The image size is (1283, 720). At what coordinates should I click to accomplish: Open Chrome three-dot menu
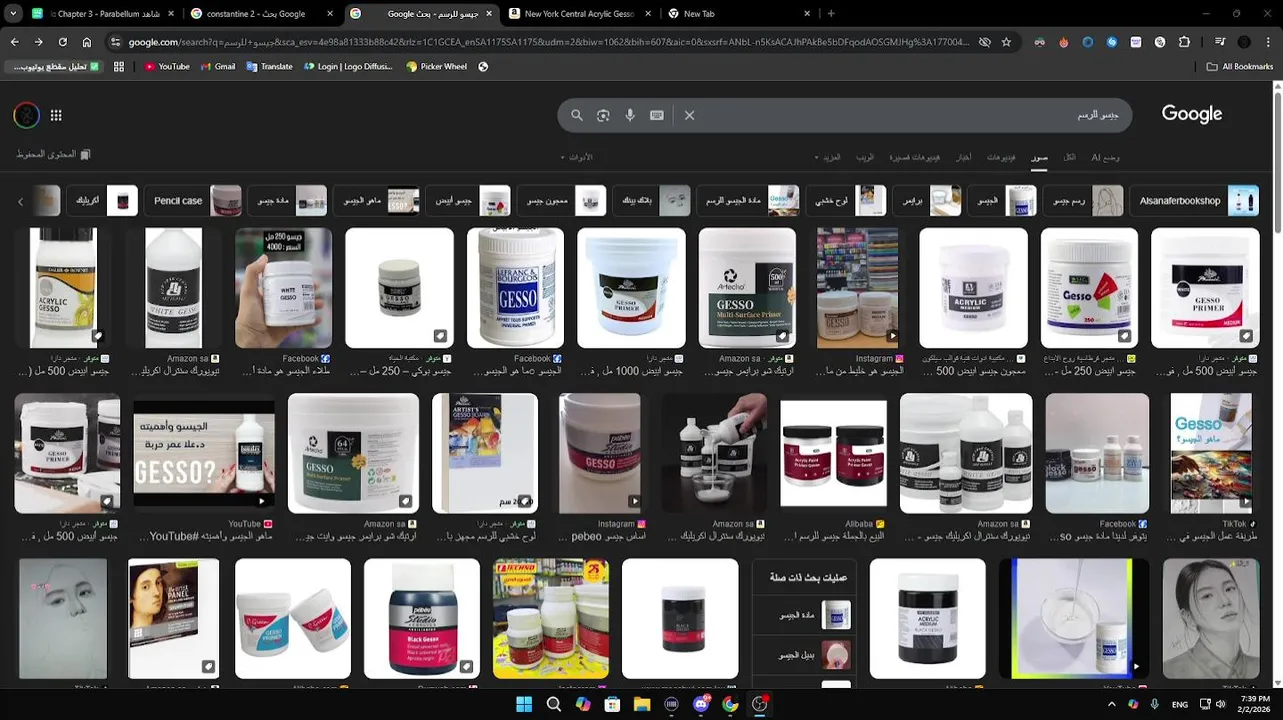1269,42
